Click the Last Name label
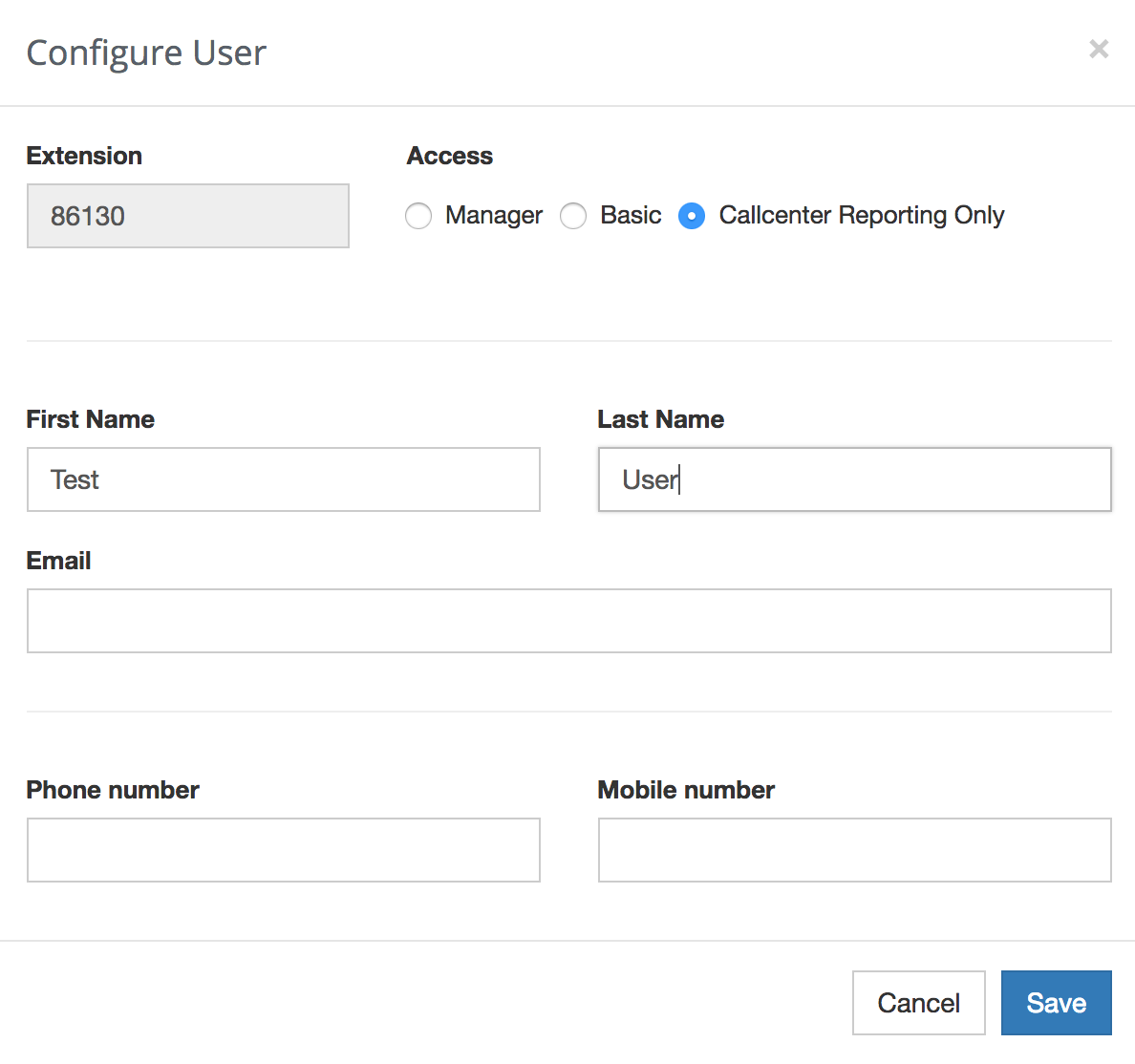 click(660, 419)
